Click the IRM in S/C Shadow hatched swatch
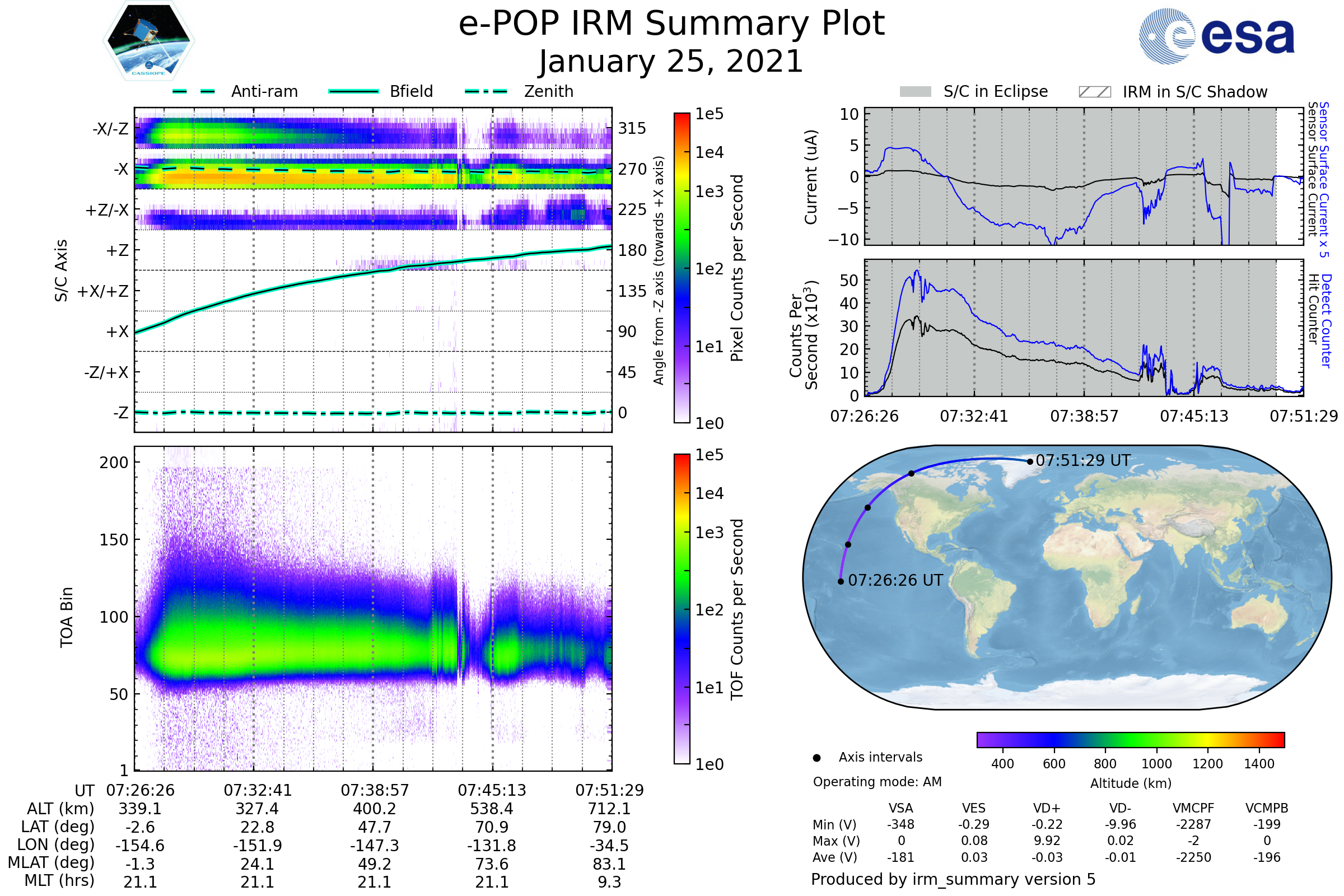The image size is (1344, 896). click(1094, 92)
